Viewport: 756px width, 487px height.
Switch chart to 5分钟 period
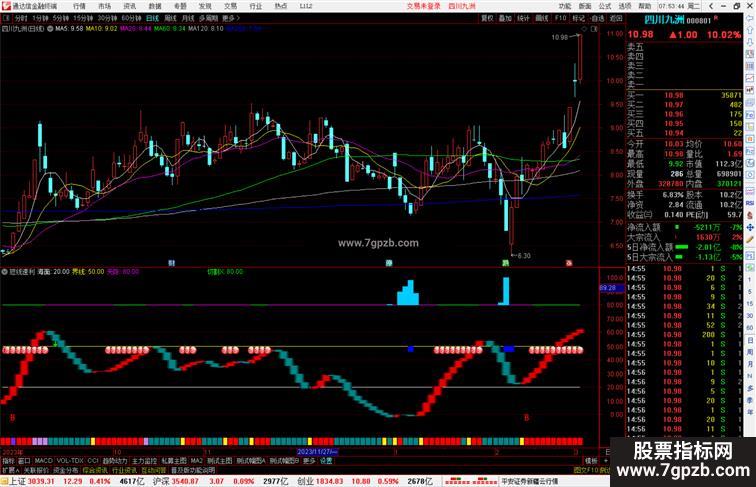click(x=61, y=18)
